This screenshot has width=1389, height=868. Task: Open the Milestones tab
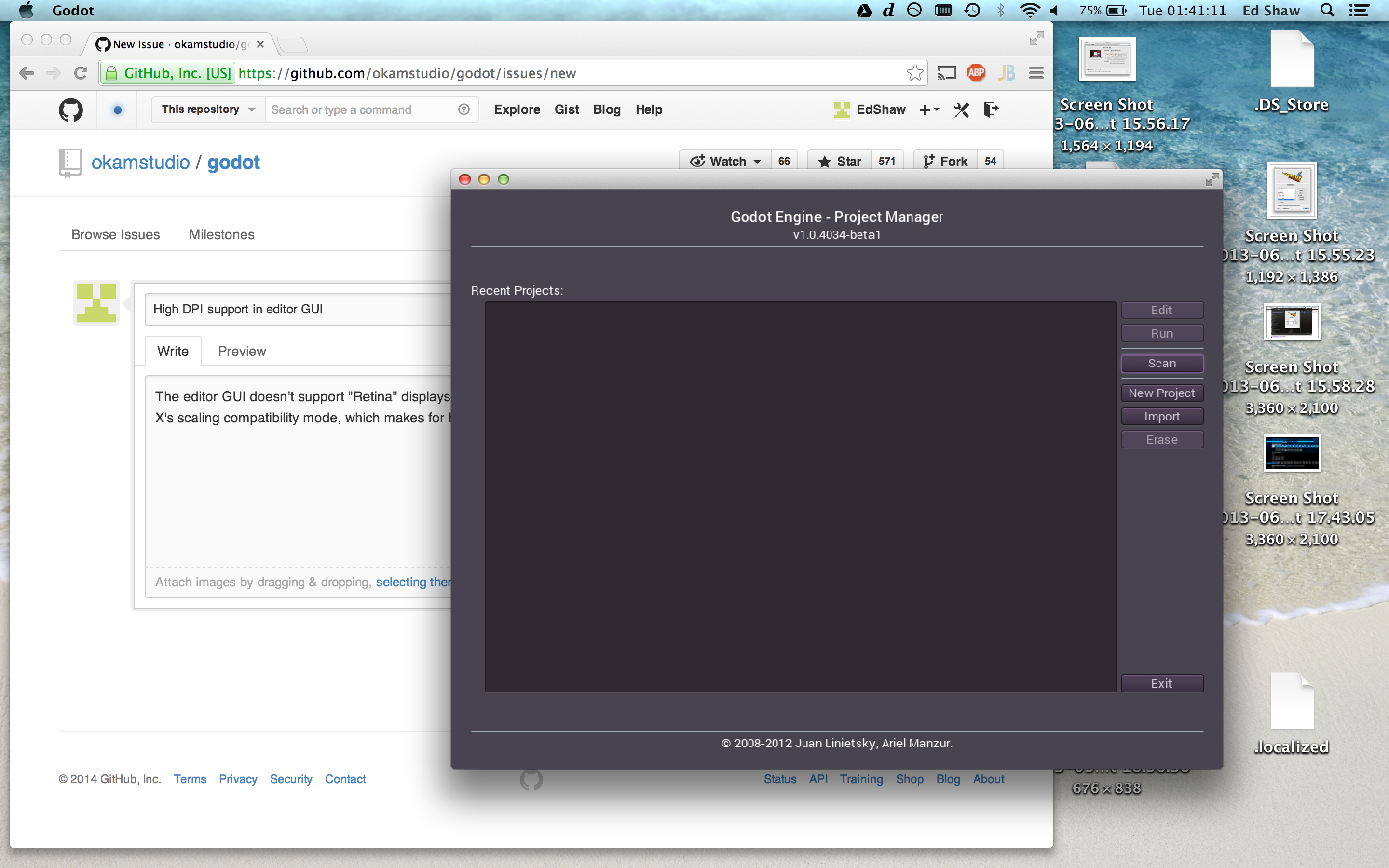pos(221,234)
